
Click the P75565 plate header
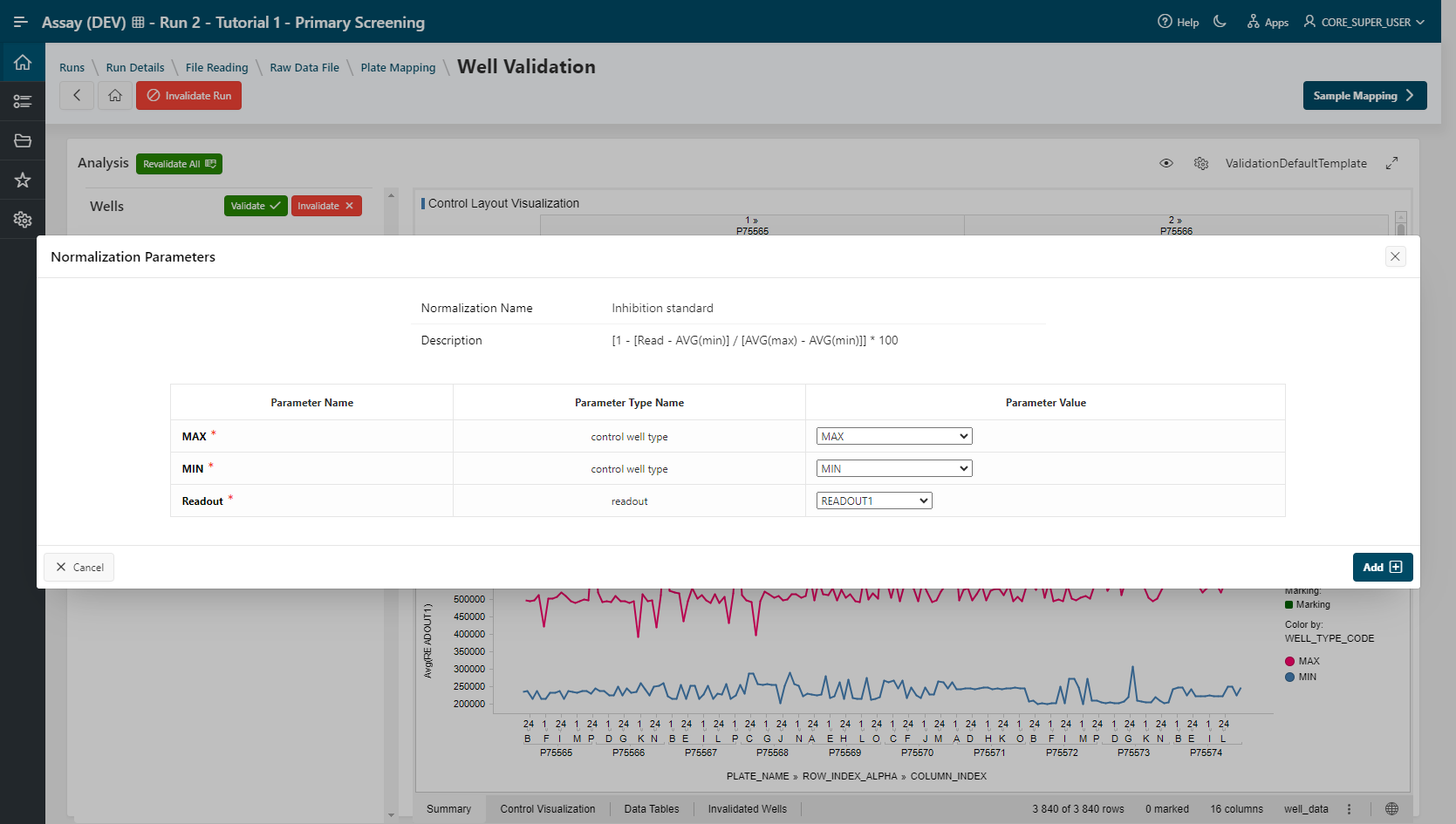pyautogui.click(x=752, y=231)
